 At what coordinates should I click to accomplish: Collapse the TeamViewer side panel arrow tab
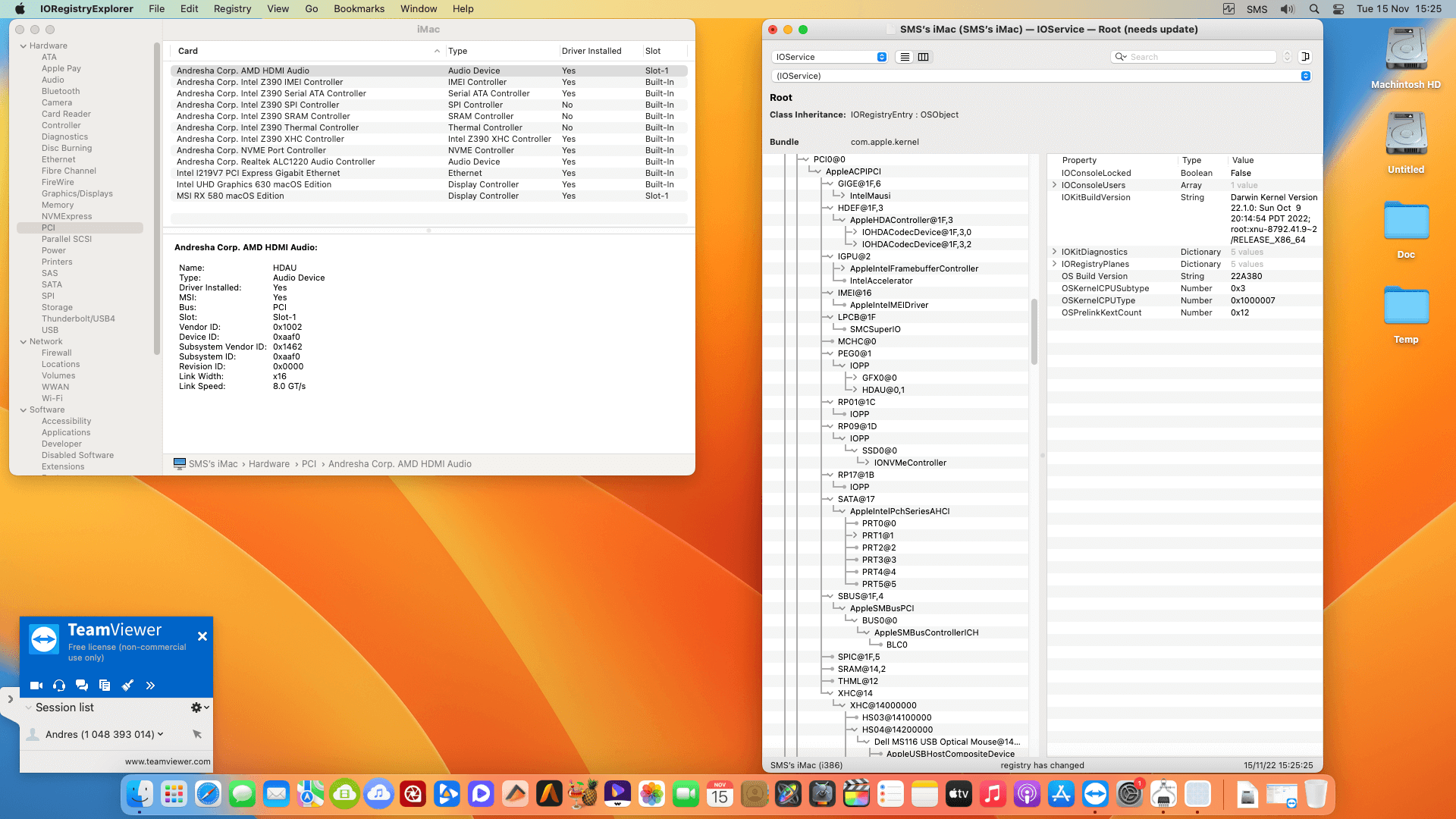coord(10,699)
